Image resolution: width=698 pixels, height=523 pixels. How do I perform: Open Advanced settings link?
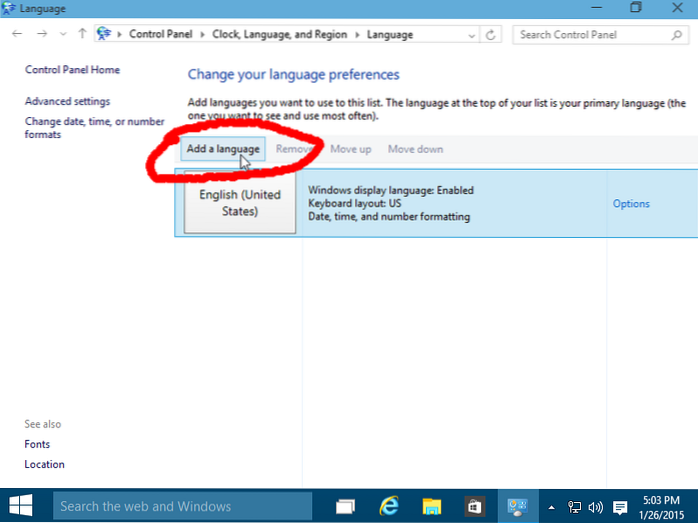[67, 101]
